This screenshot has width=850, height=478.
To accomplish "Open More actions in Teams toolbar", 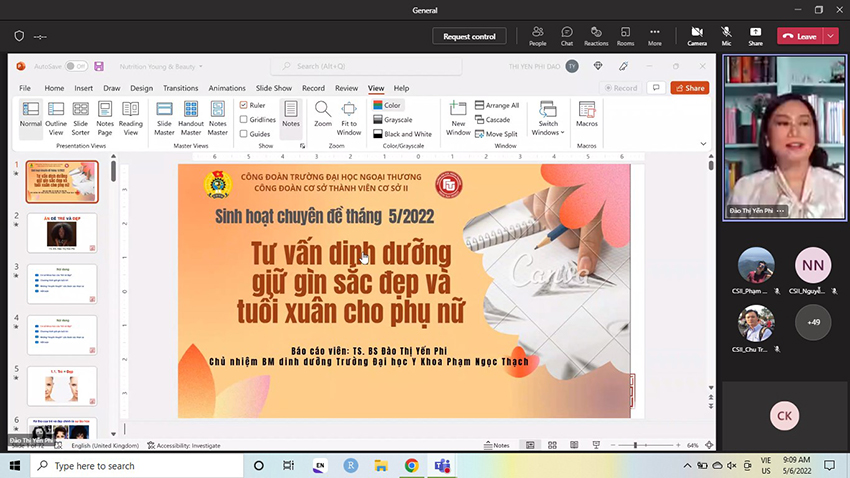I will [x=654, y=36].
